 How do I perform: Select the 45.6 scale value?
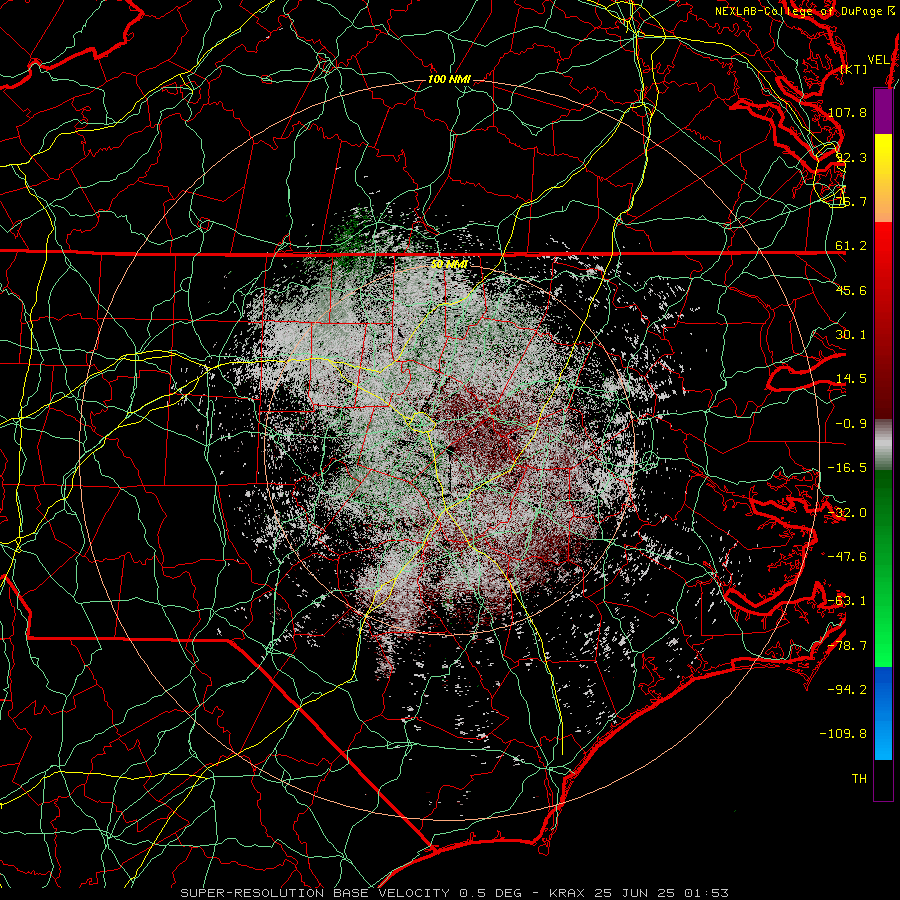(x=851, y=290)
